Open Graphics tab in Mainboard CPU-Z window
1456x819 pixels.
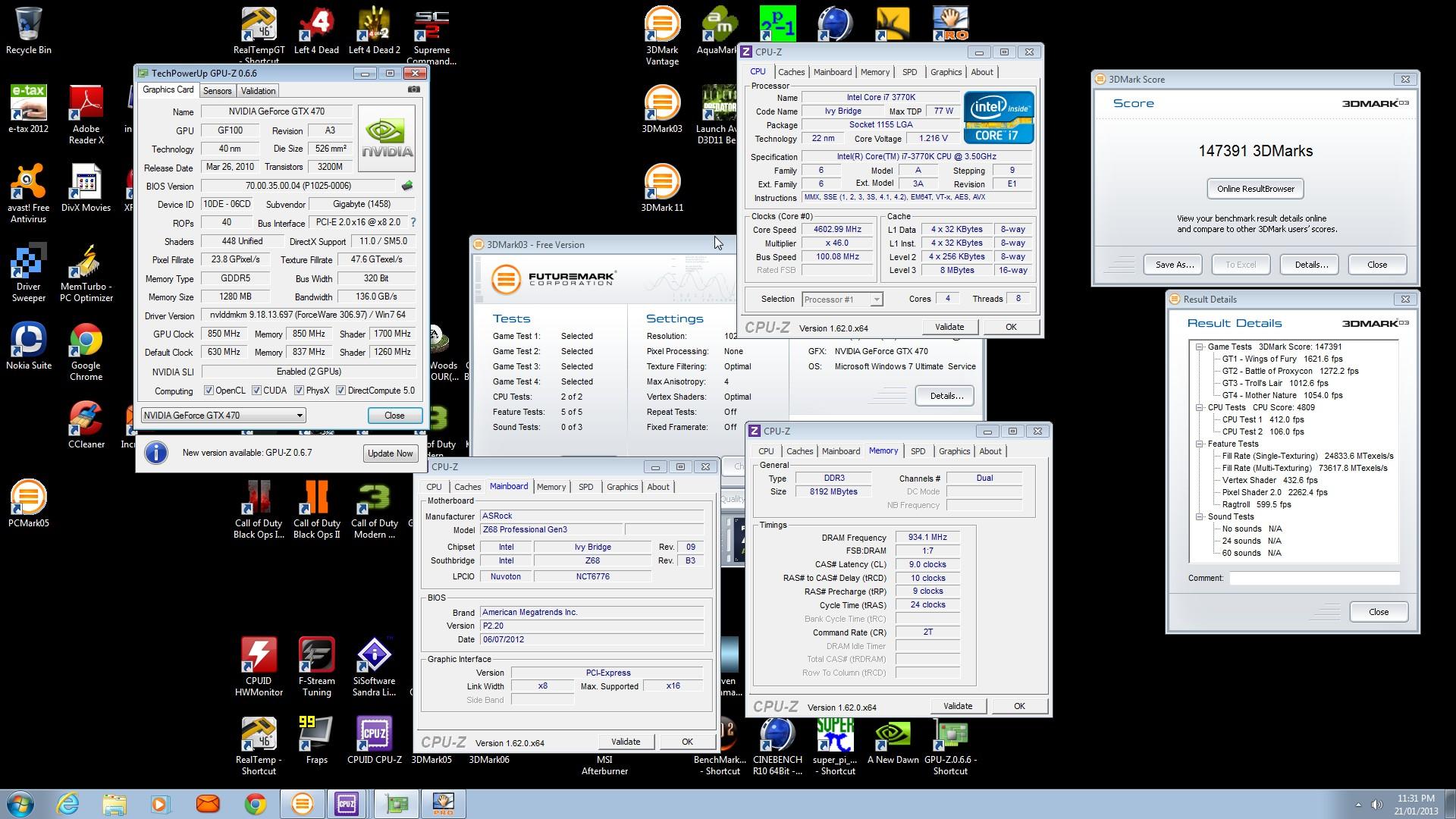point(622,487)
